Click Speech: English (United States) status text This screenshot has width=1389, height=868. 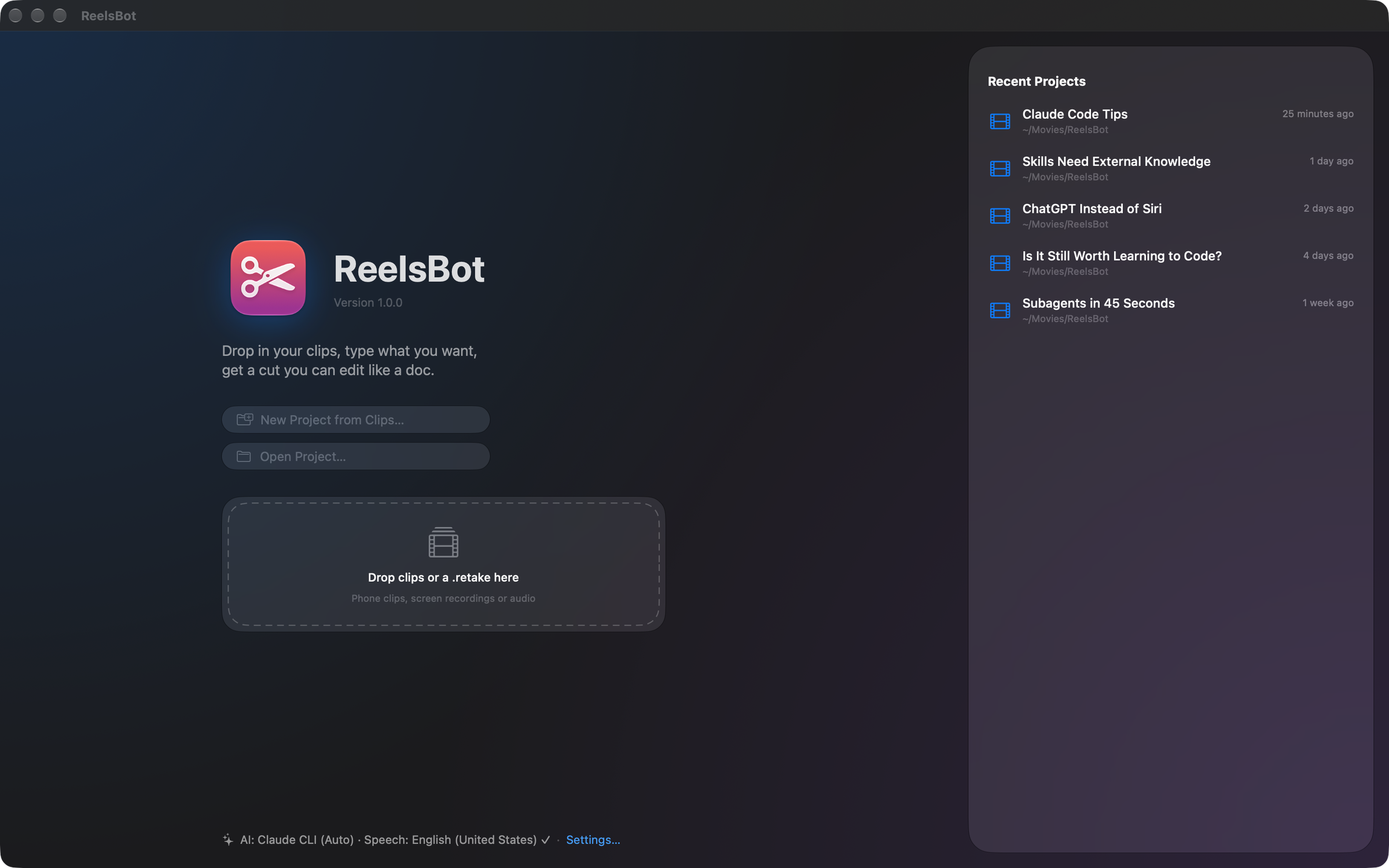pos(450,840)
